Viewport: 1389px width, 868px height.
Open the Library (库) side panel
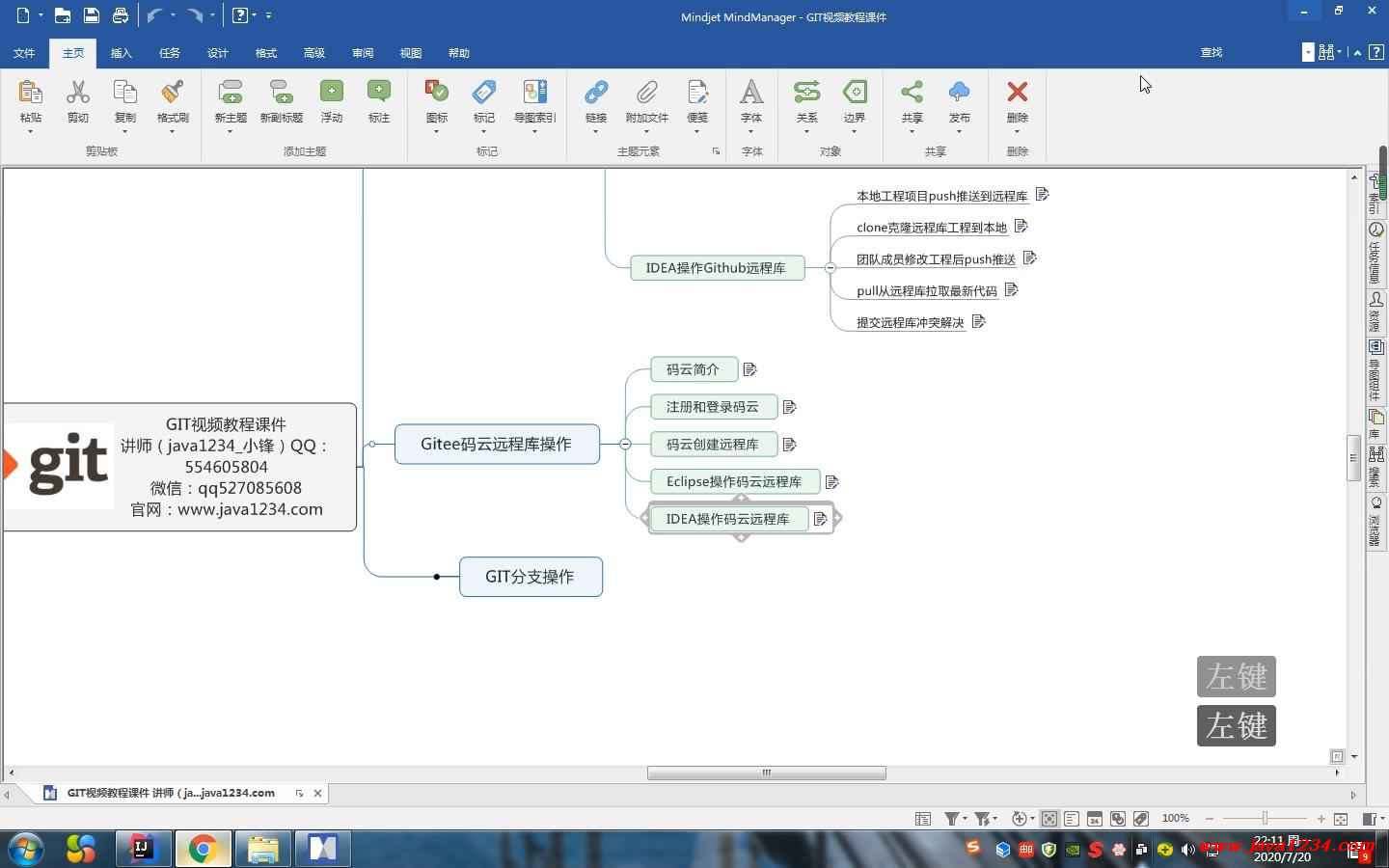[x=1375, y=424]
